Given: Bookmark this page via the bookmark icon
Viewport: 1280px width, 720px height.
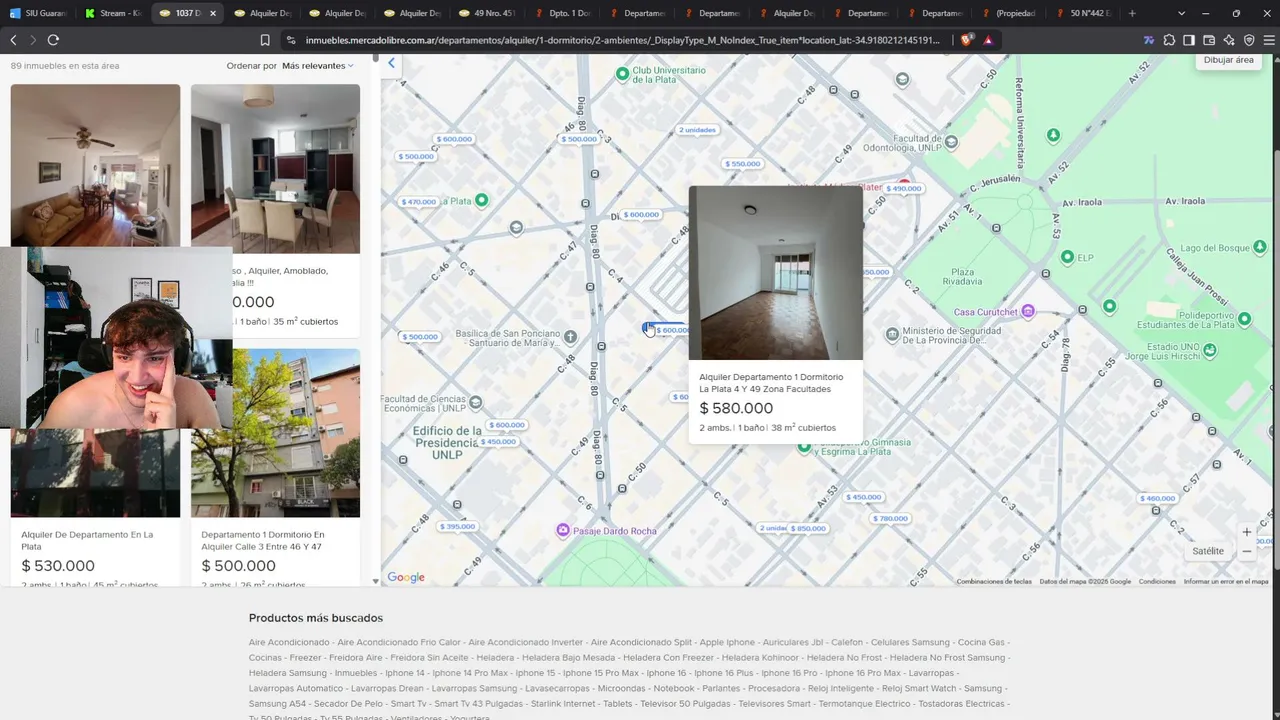Looking at the screenshot, I should pyautogui.click(x=265, y=40).
